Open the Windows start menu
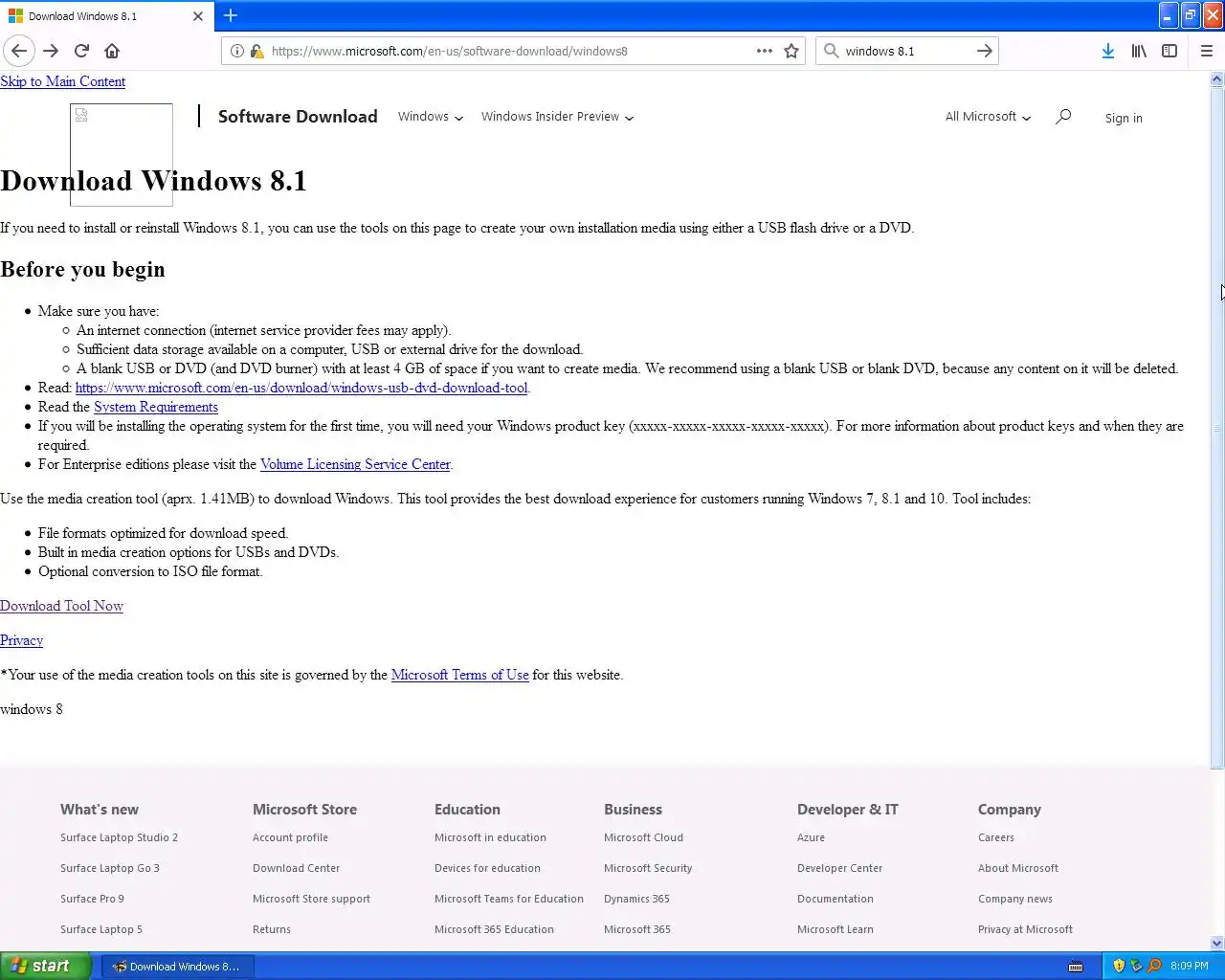This screenshot has height=980, width=1225. [46, 966]
